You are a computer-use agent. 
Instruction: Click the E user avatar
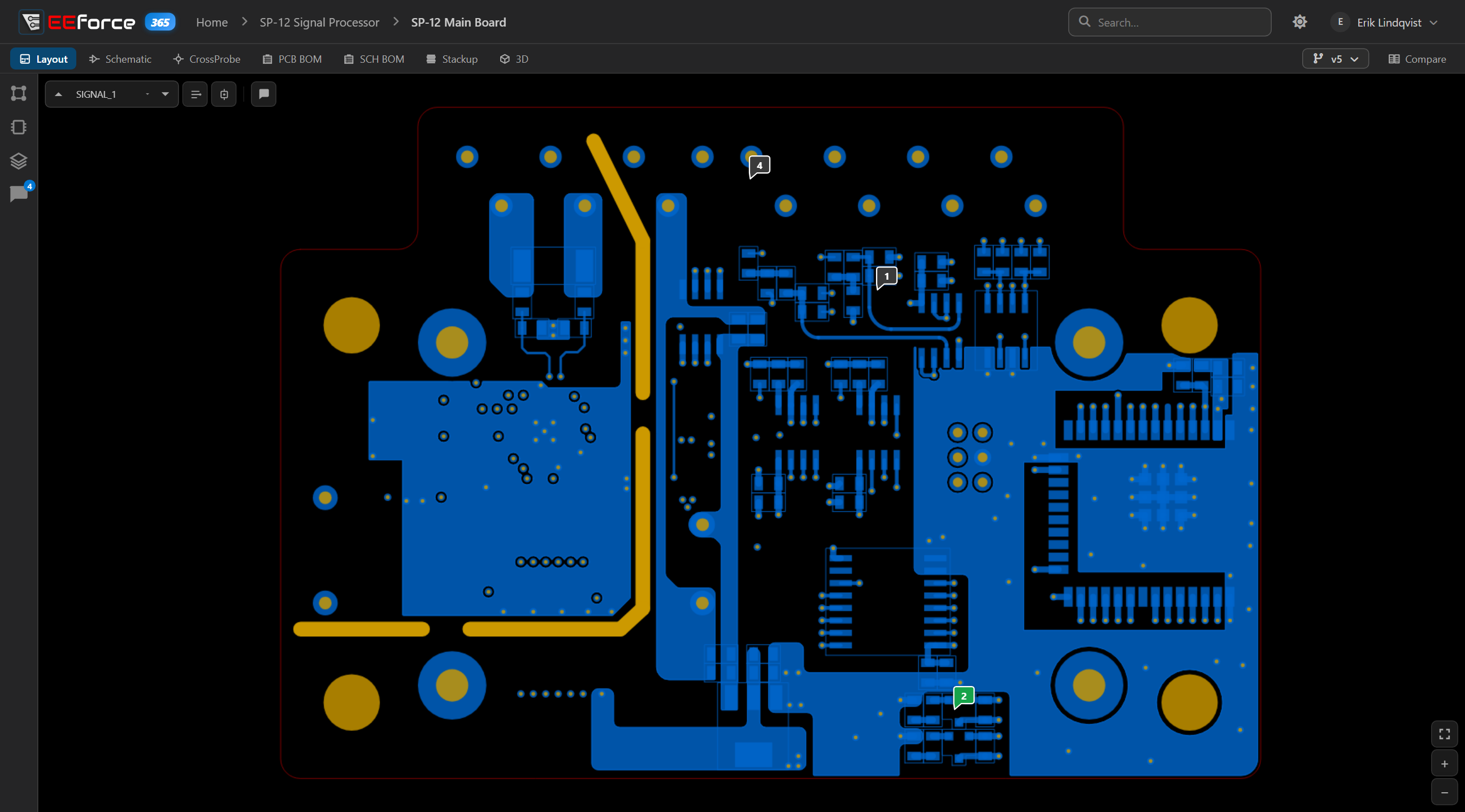click(1340, 22)
